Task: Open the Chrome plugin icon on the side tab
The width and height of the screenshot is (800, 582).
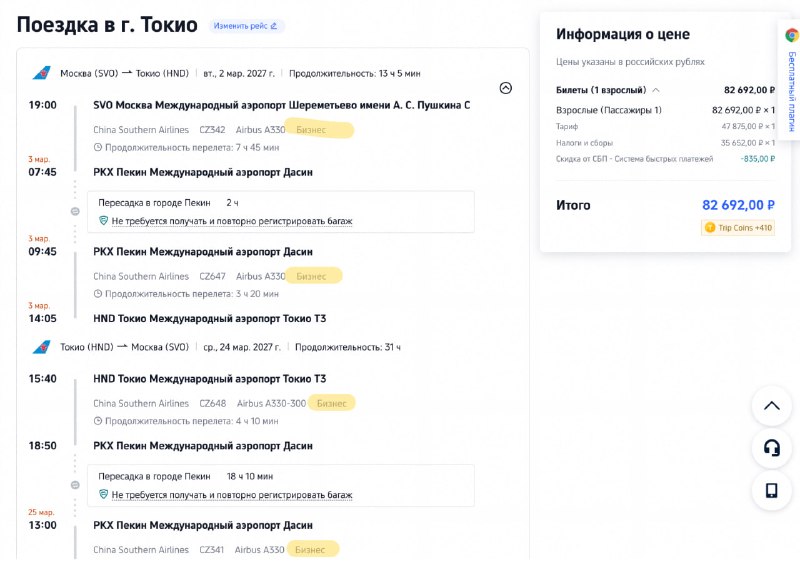Action: [x=792, y=35]
